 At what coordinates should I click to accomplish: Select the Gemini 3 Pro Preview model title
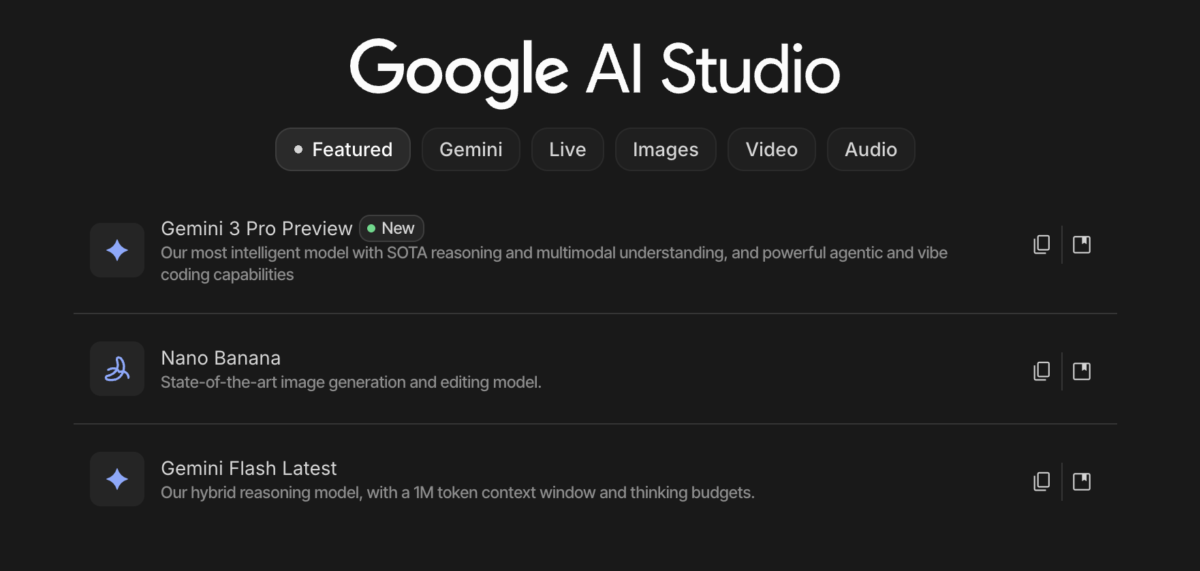tap(257, 228)
